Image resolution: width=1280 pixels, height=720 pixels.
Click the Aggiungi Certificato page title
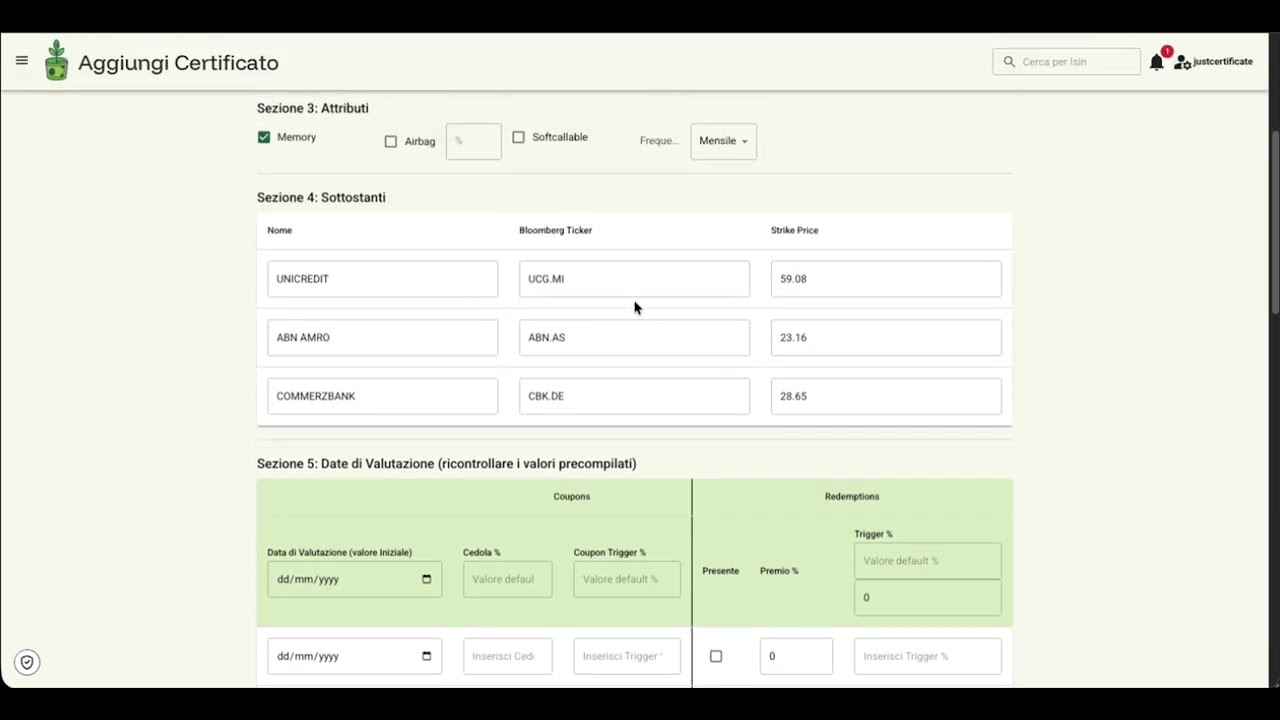click(x=178, y=63)
